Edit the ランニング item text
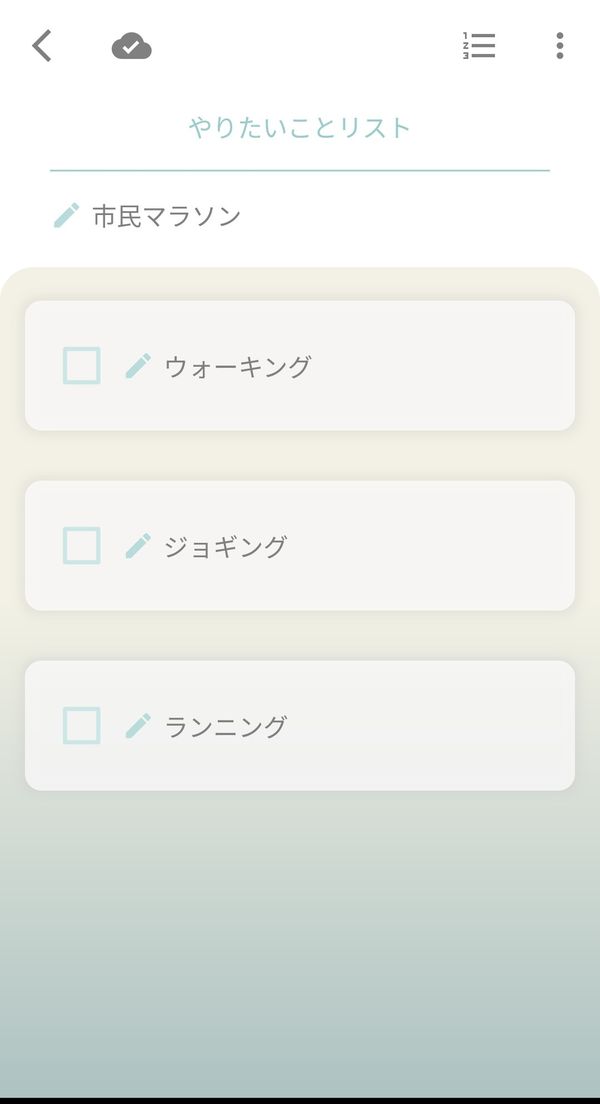The width and height of the screenshot is (600, 1104). pos(226,727)
